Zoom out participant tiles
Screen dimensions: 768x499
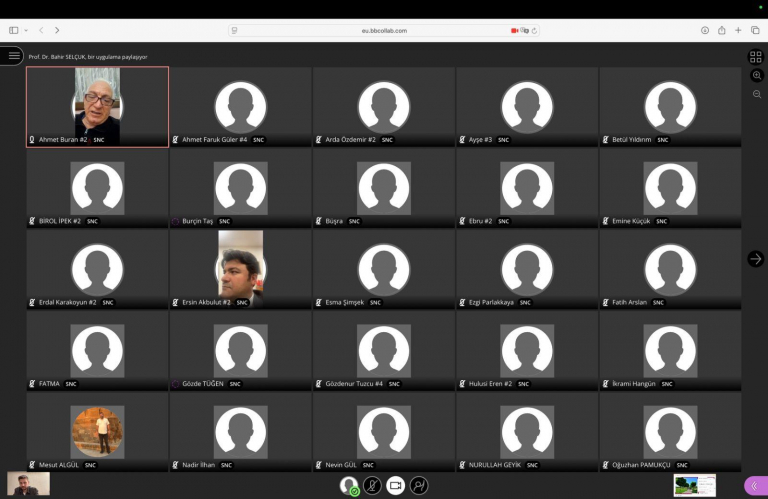pyautogui.click(x=757, y=94)
